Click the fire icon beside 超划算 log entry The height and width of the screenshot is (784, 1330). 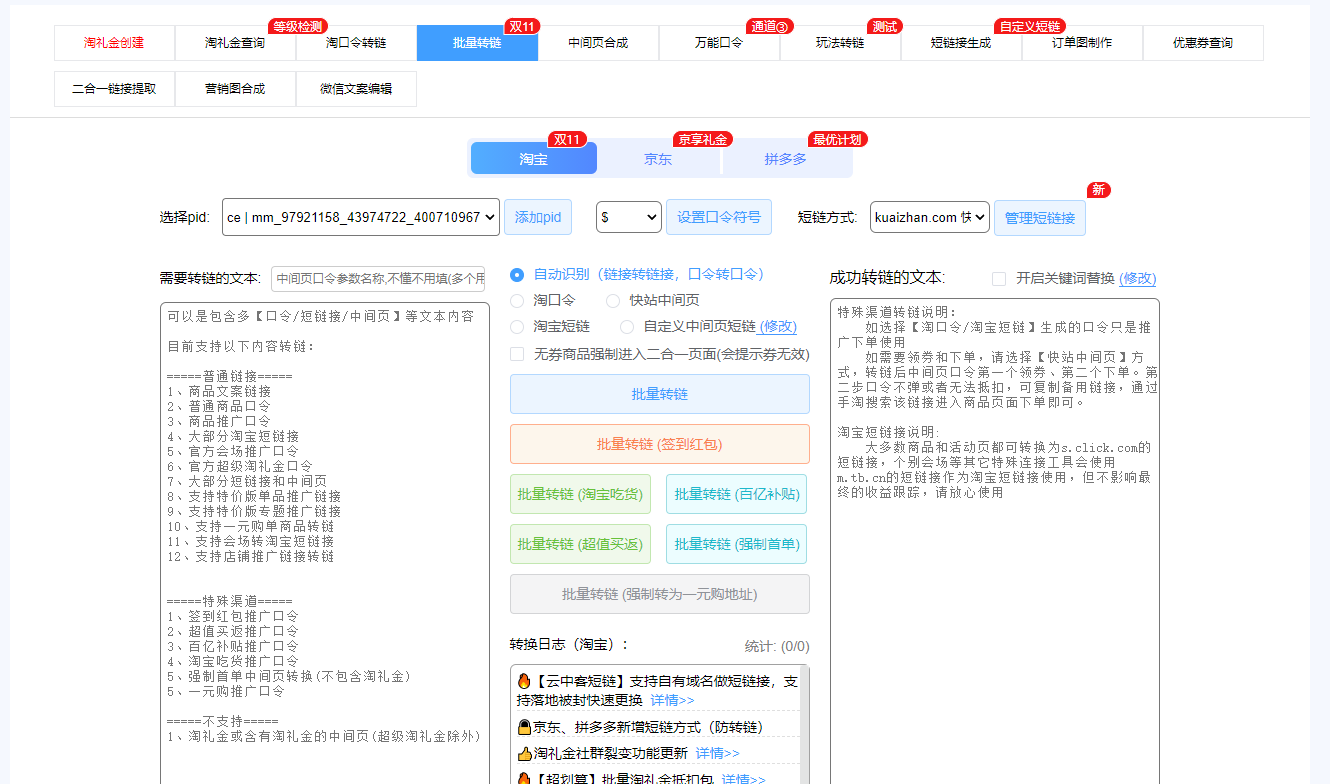tap(523, 779)
